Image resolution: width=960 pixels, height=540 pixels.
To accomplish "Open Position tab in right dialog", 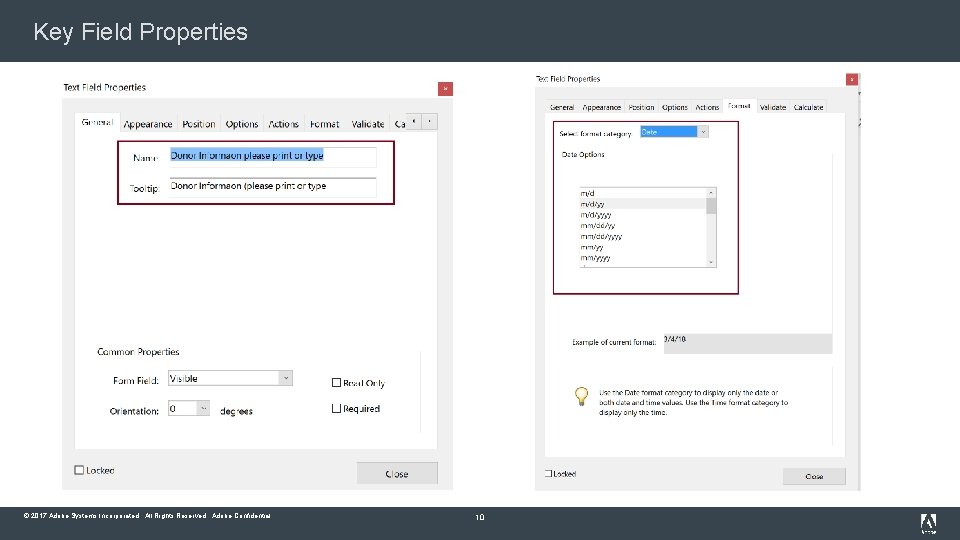I will coord(641,107).
